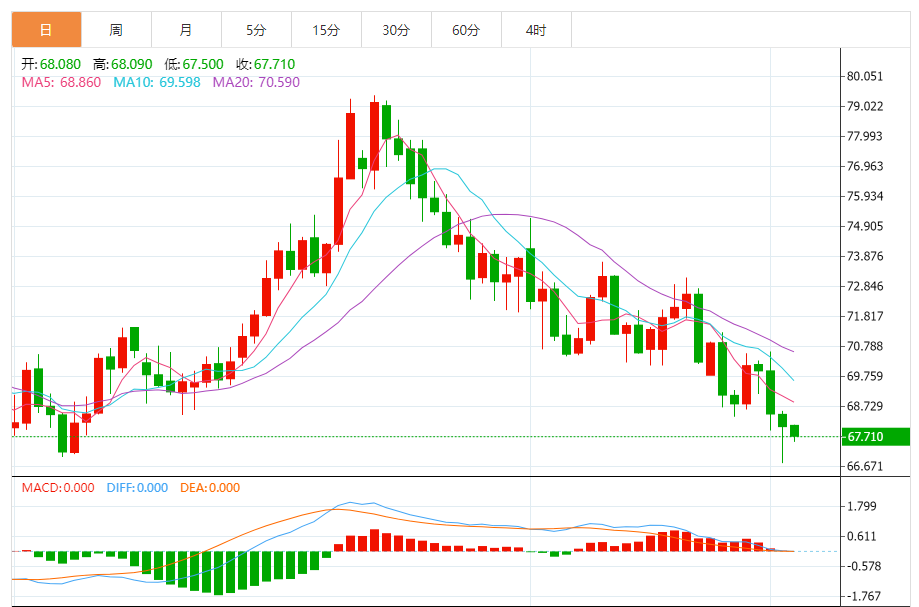Select the 日 daily chart tab
The width and height of the screenshot is (919, 607).
(x=46, y=30)
